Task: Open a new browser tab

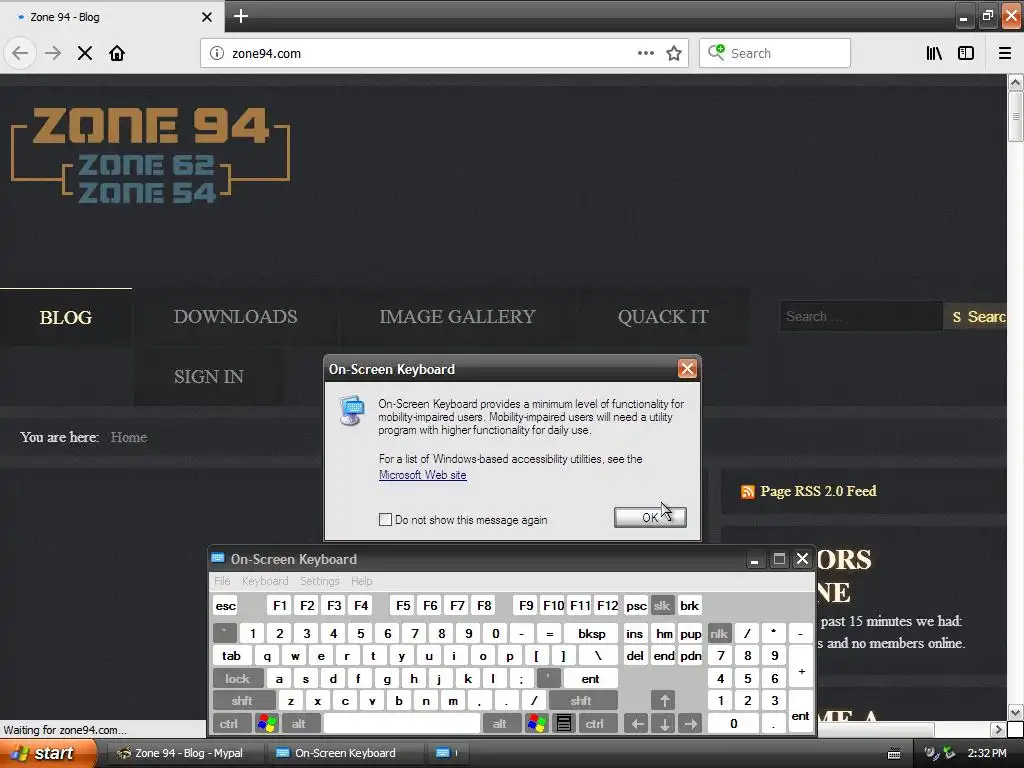Action: (x=241, y=16)
